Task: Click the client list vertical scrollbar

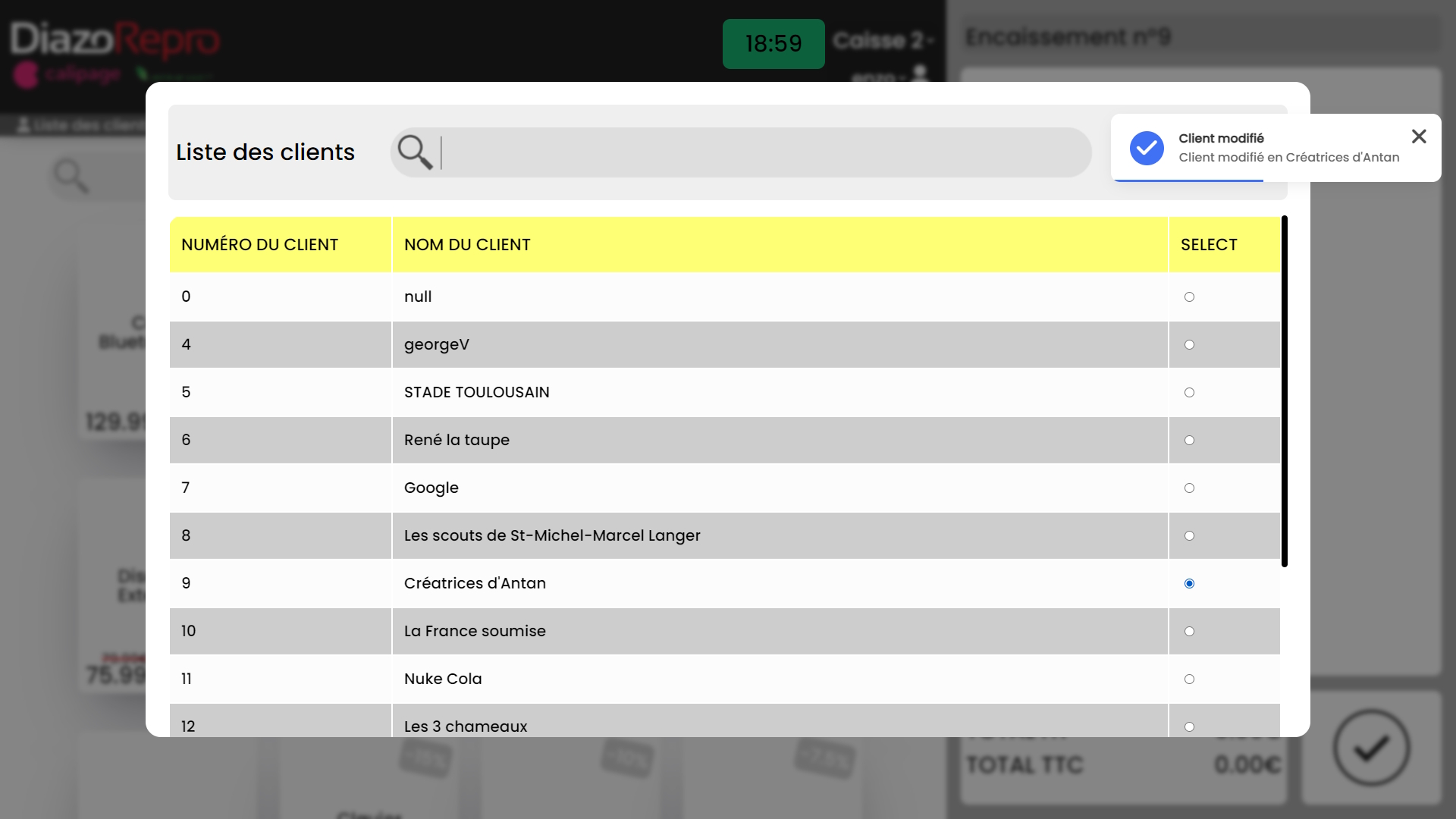Action: pyautogui.click(x=1284, y=391)
